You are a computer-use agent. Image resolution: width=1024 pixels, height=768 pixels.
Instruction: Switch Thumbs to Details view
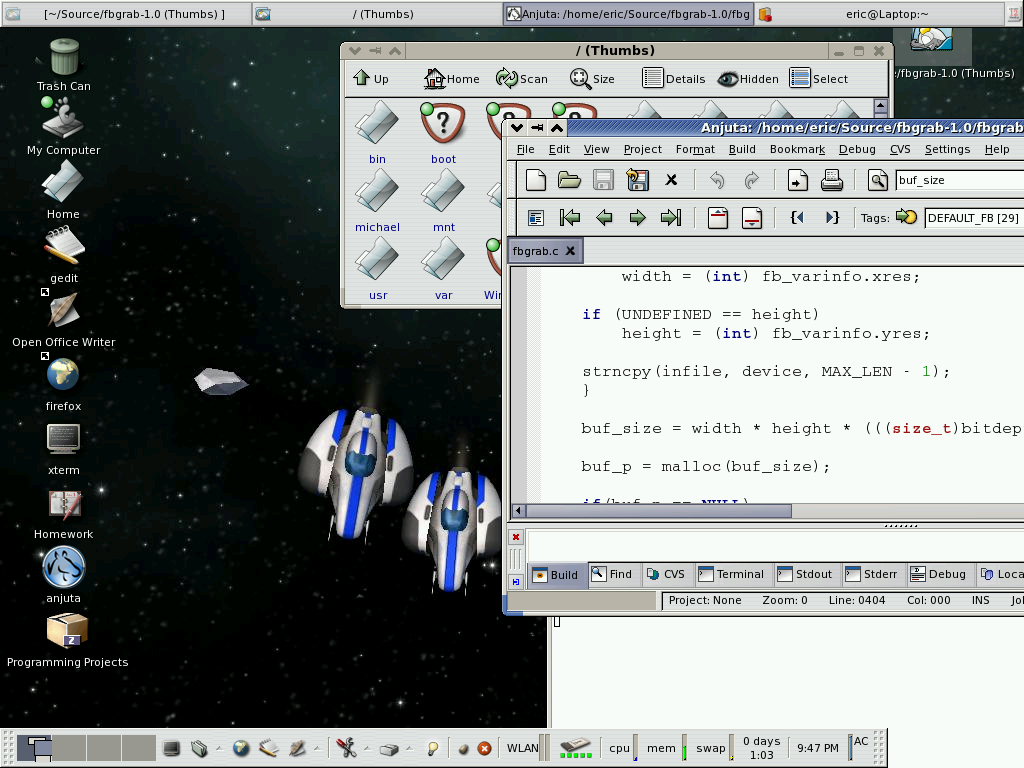(673, 78)
